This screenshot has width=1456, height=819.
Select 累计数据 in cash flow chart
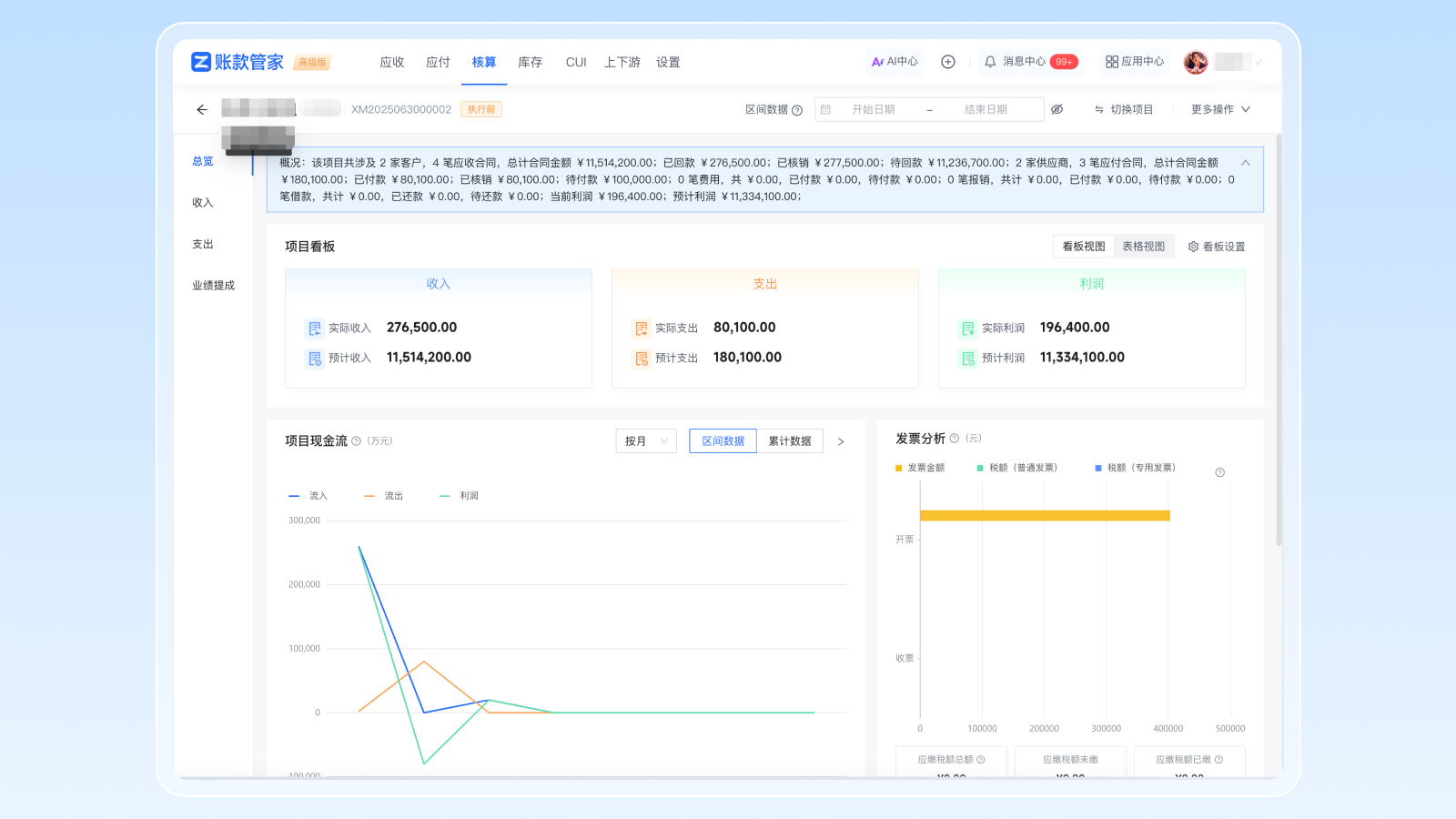coord(789,441)
